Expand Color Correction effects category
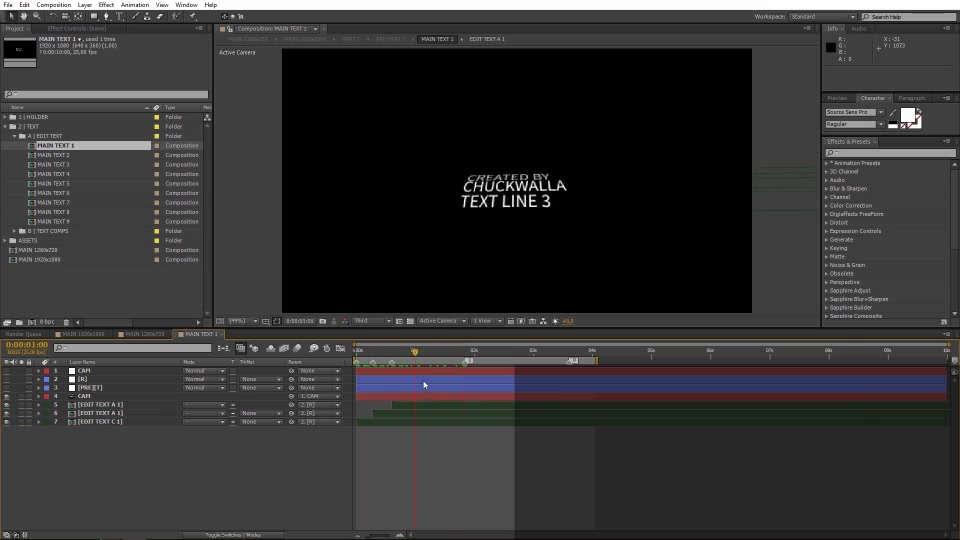960x540 pixels. click(827, 206)
